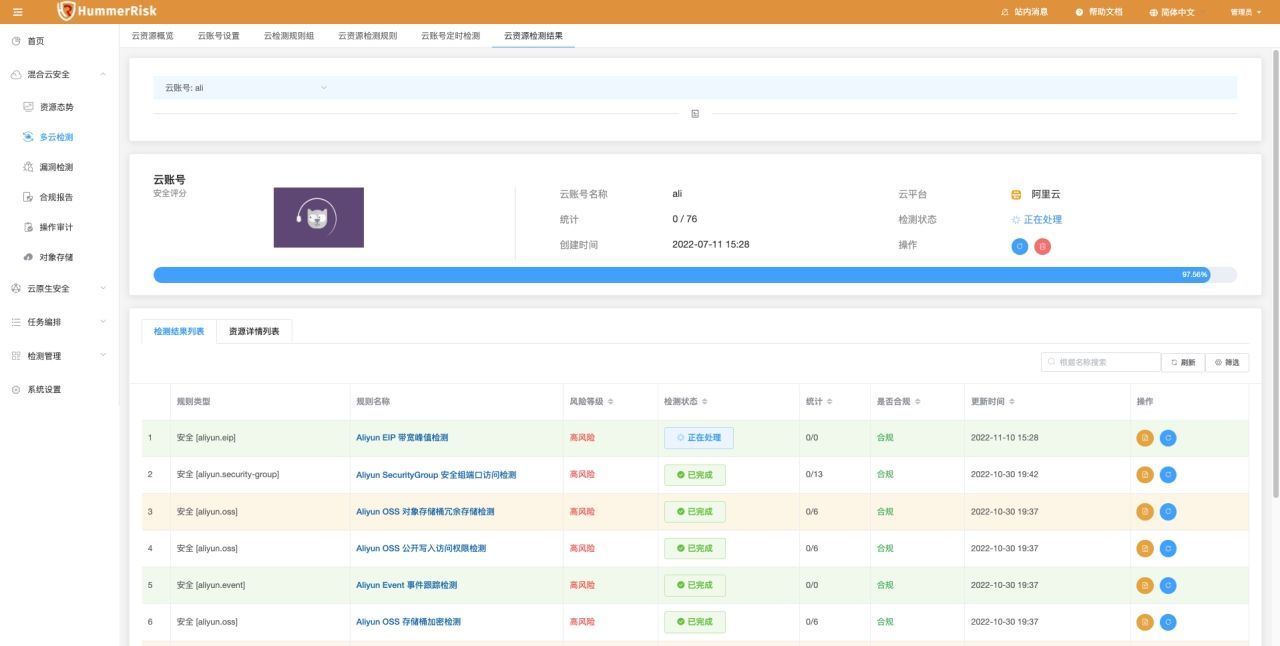Viewport: 1280px width, 646px height.
Task: Click orange log icon in EIP row
Action: click(1146, 438)
